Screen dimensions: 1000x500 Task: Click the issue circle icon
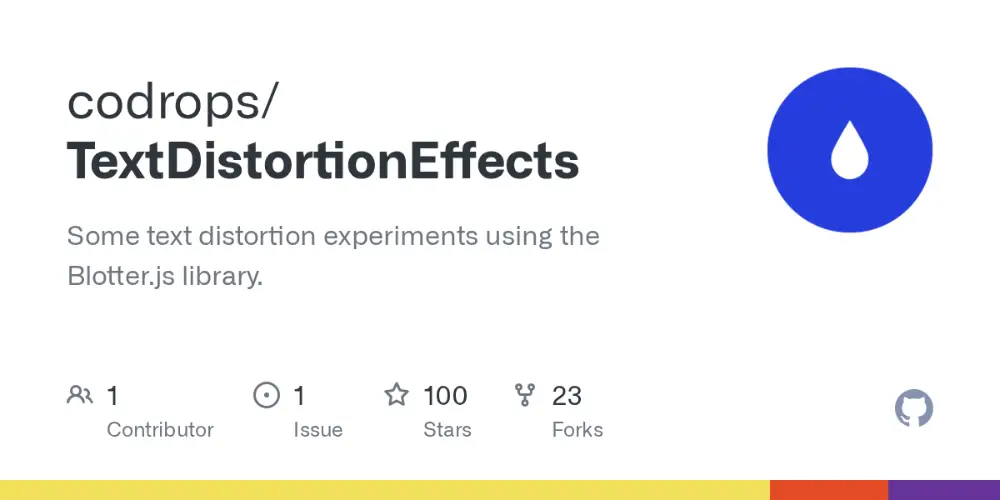267,395
